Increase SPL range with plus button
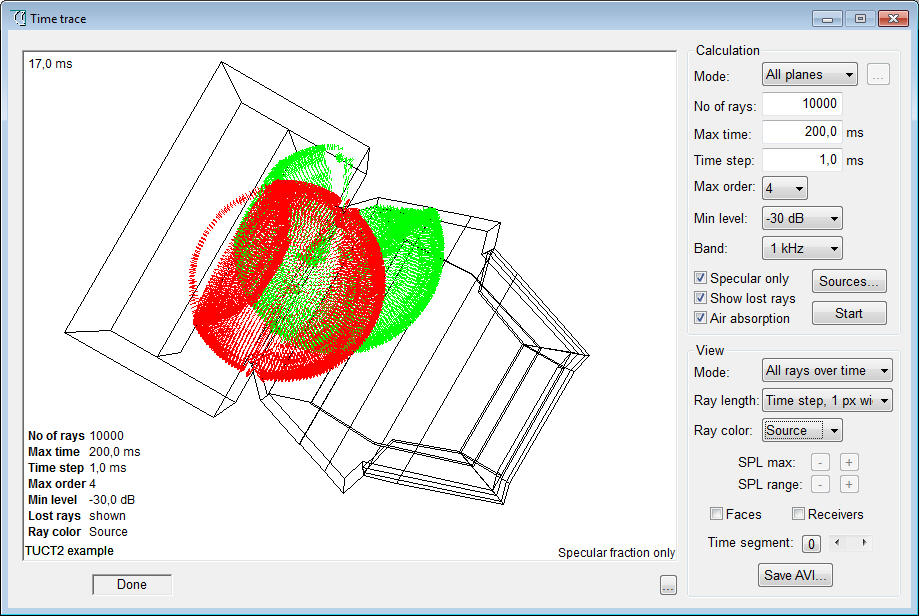The height and width of the screenshot is (616, 919). tap(849, 485)
